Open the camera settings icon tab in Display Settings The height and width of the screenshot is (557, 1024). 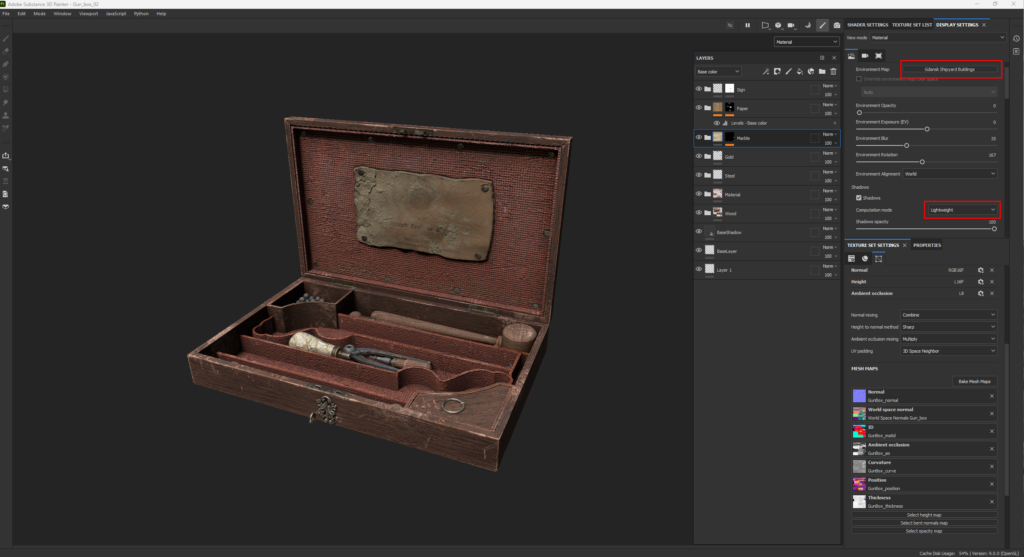[864, 55]
